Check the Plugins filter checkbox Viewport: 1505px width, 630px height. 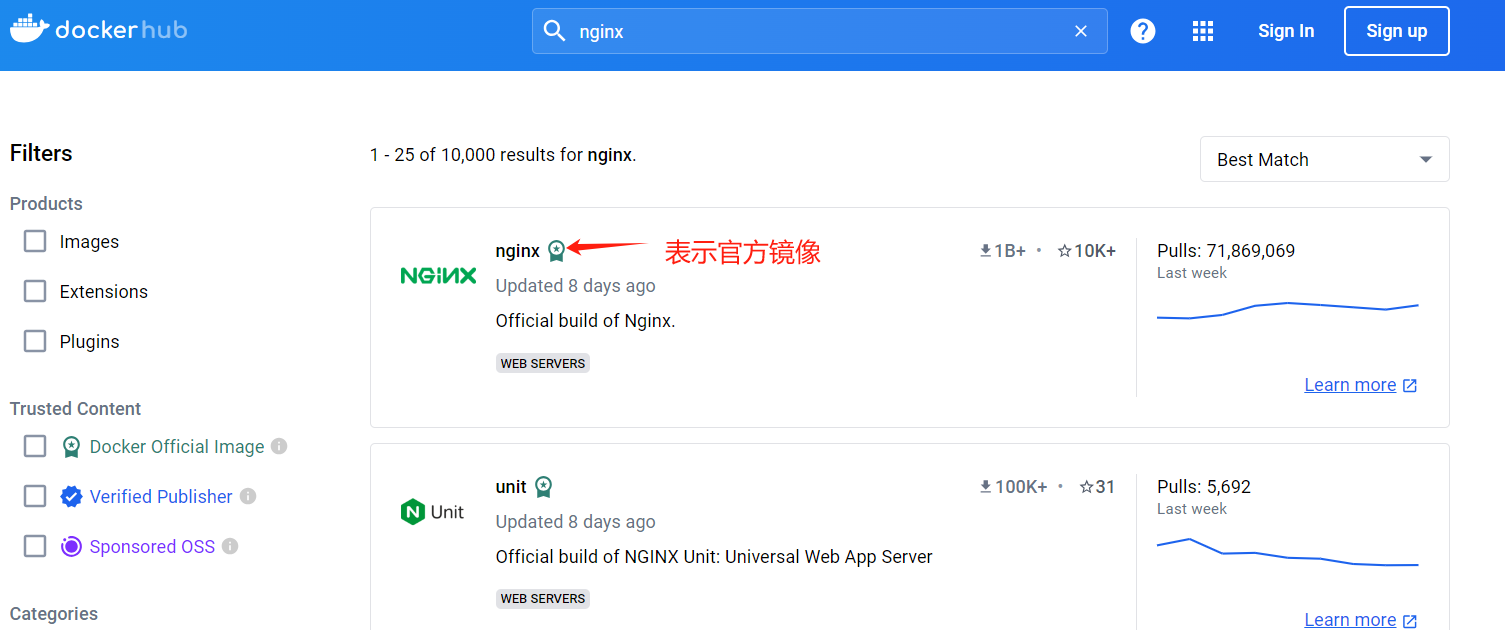pos(35,341)
